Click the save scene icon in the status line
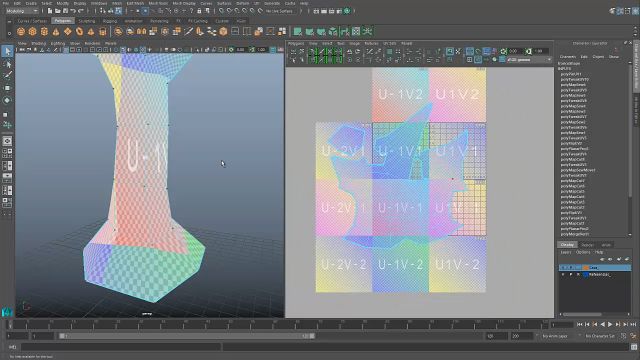Screen dimensions: 640x360 65,11
